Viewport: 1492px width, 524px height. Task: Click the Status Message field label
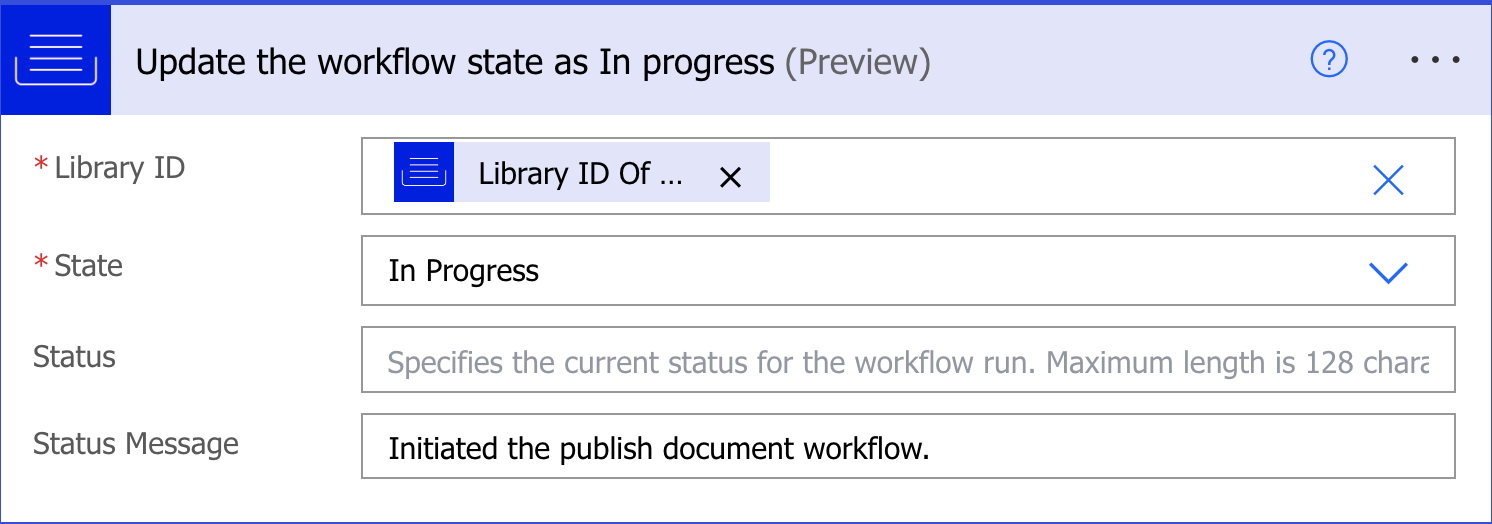tap(136, 443)
